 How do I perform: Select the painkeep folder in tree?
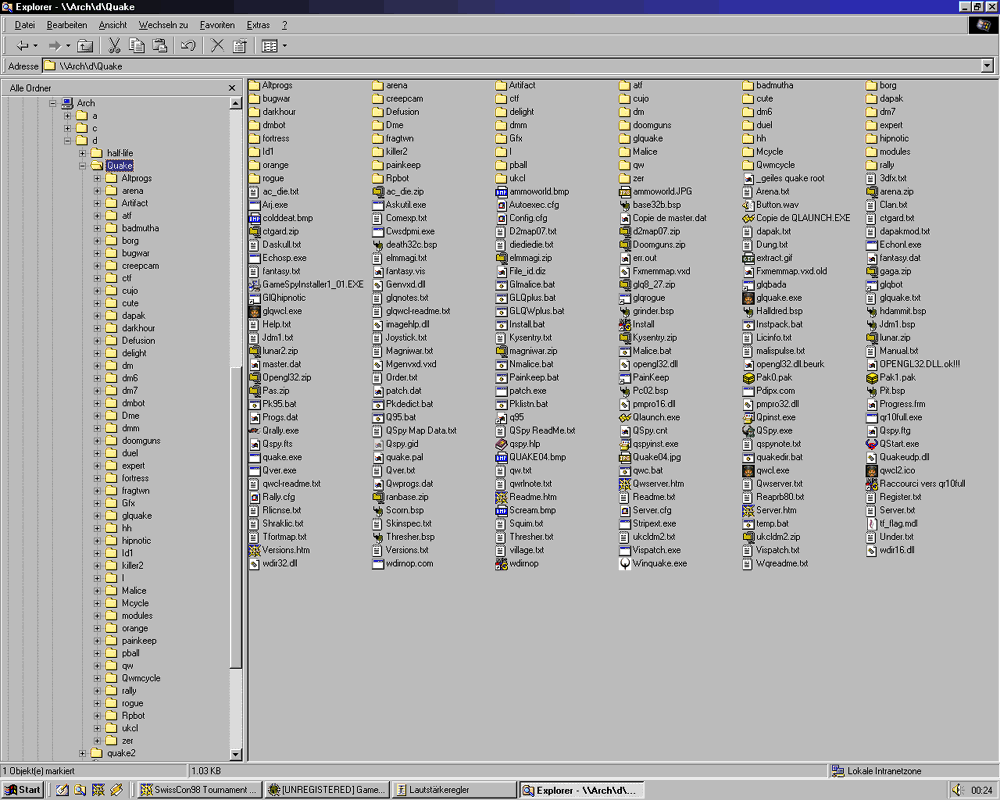139,640
